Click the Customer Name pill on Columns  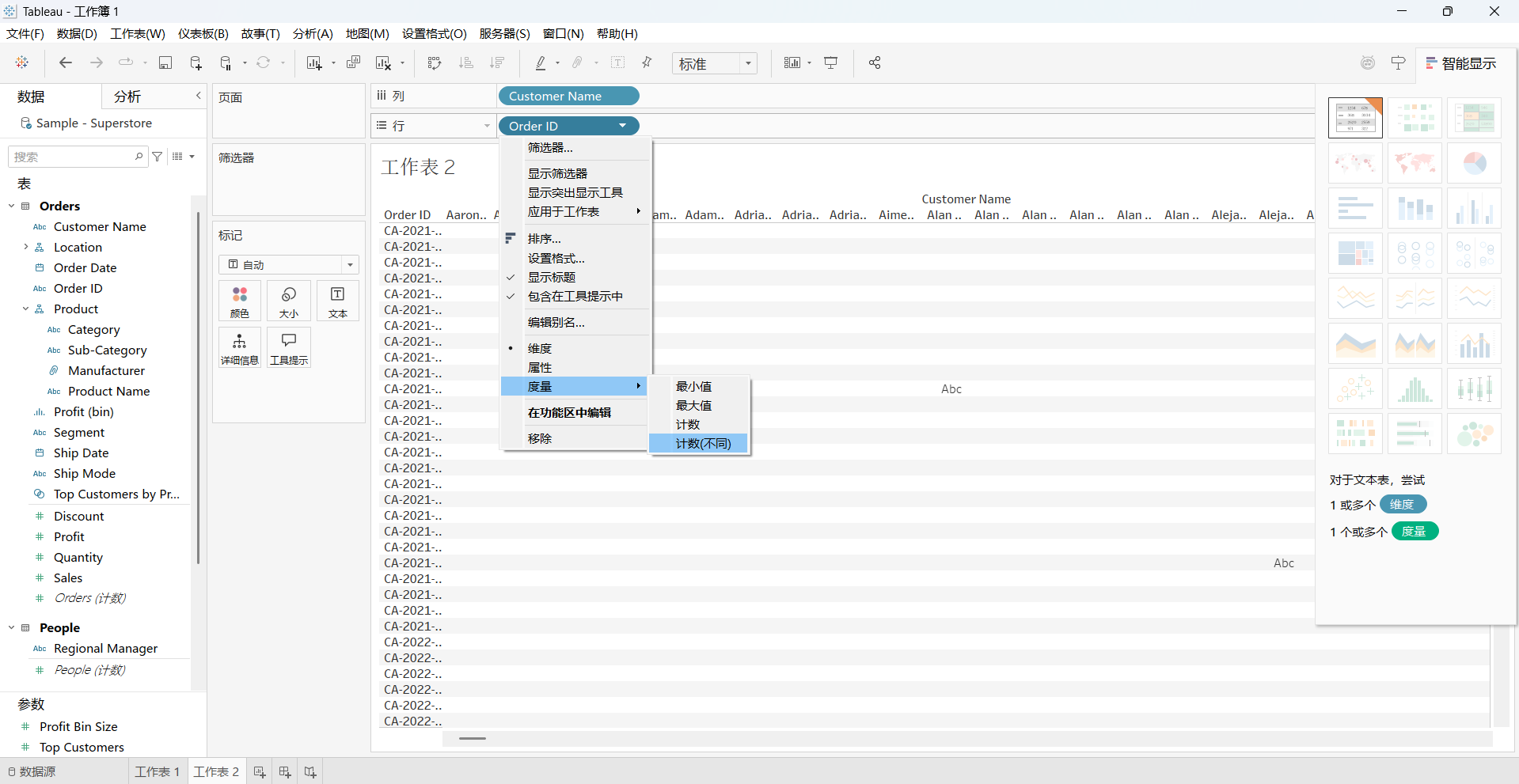click(568, 96)
